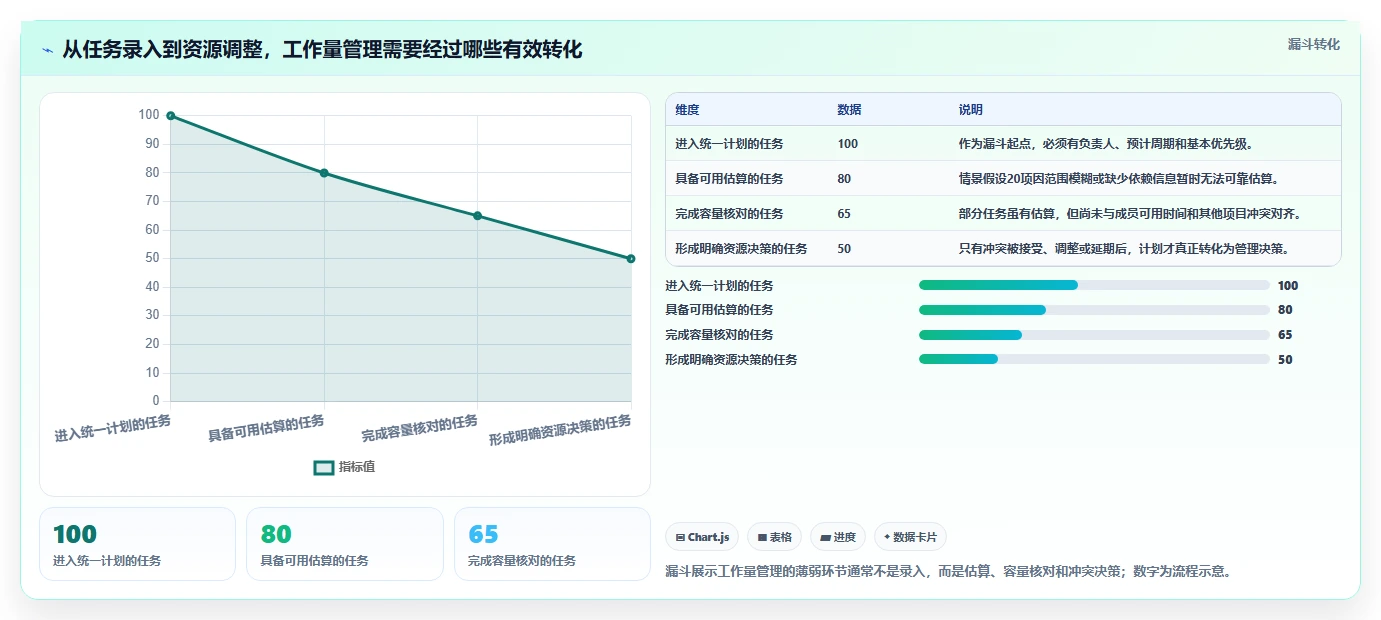Click the 指标值 legend label
The image size is (1381, 620).
click(x=357, y=467)
